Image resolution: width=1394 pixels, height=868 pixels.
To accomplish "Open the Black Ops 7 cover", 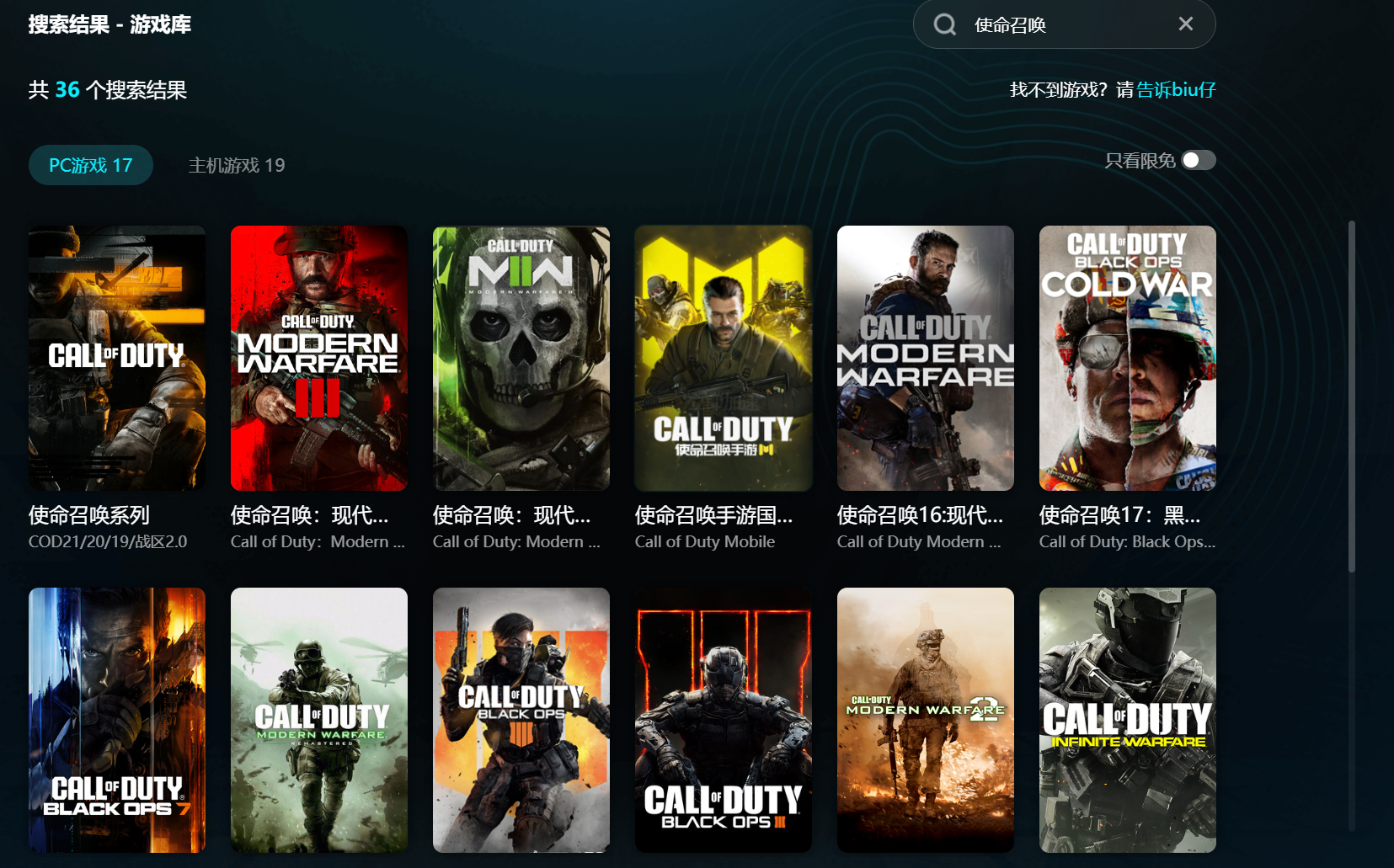I will 117,720.
